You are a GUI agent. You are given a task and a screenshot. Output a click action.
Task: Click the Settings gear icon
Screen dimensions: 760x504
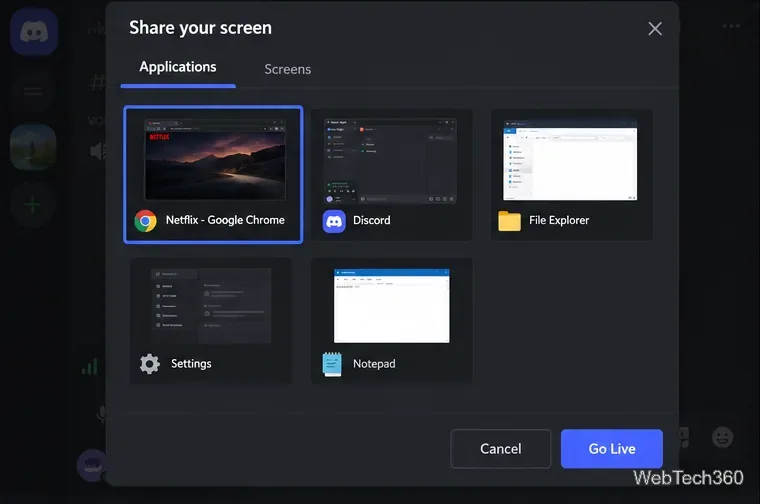pyautogui.click(x=150, y=364)
